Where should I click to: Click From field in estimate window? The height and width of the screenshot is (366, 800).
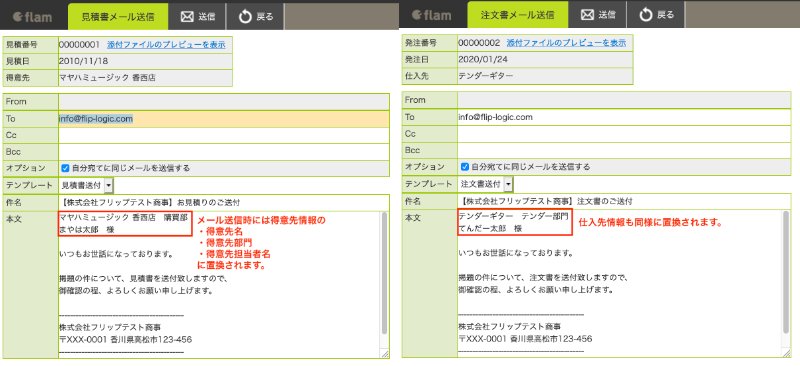pyautogui.click(x=223, y=102)
